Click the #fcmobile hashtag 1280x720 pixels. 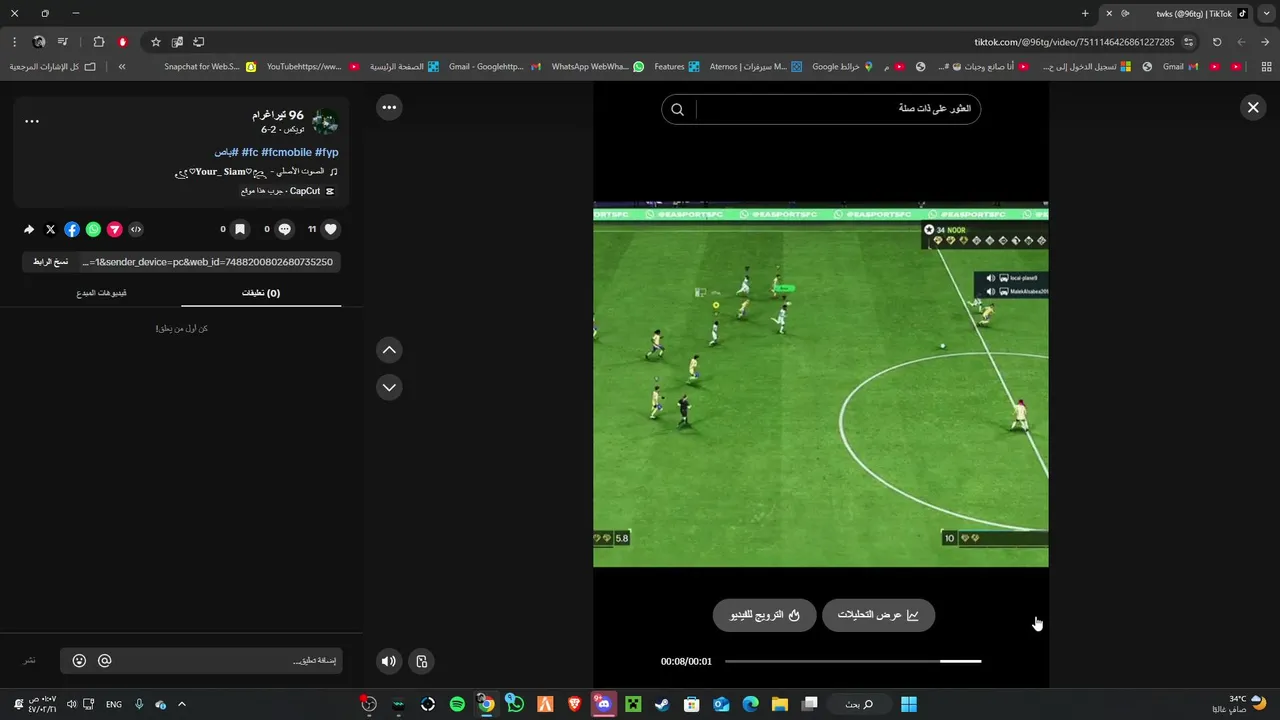tap(286, 152)
